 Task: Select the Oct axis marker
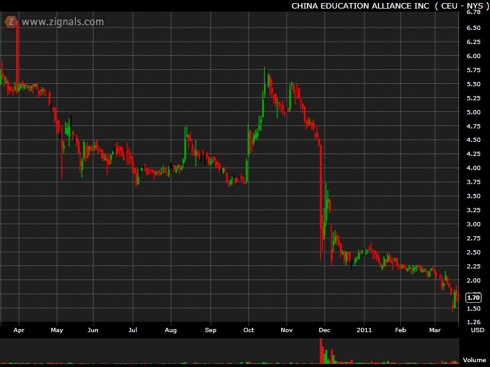coord(249,330)
